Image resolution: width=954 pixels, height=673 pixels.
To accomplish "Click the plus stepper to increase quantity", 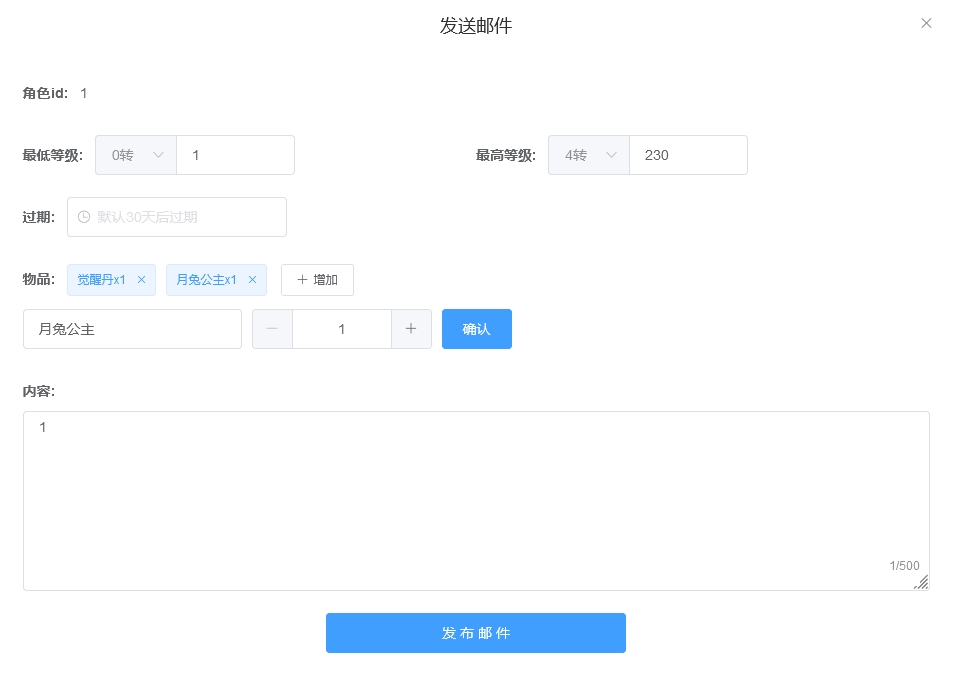I will 411,329.
